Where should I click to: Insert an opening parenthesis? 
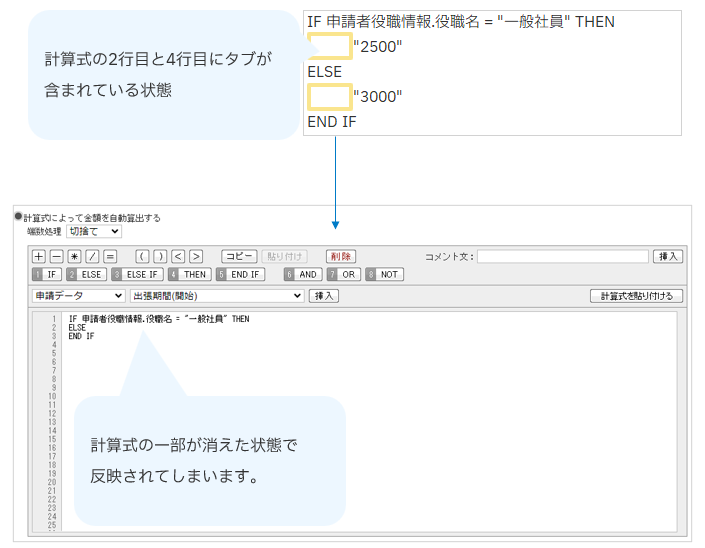point(142,257)
